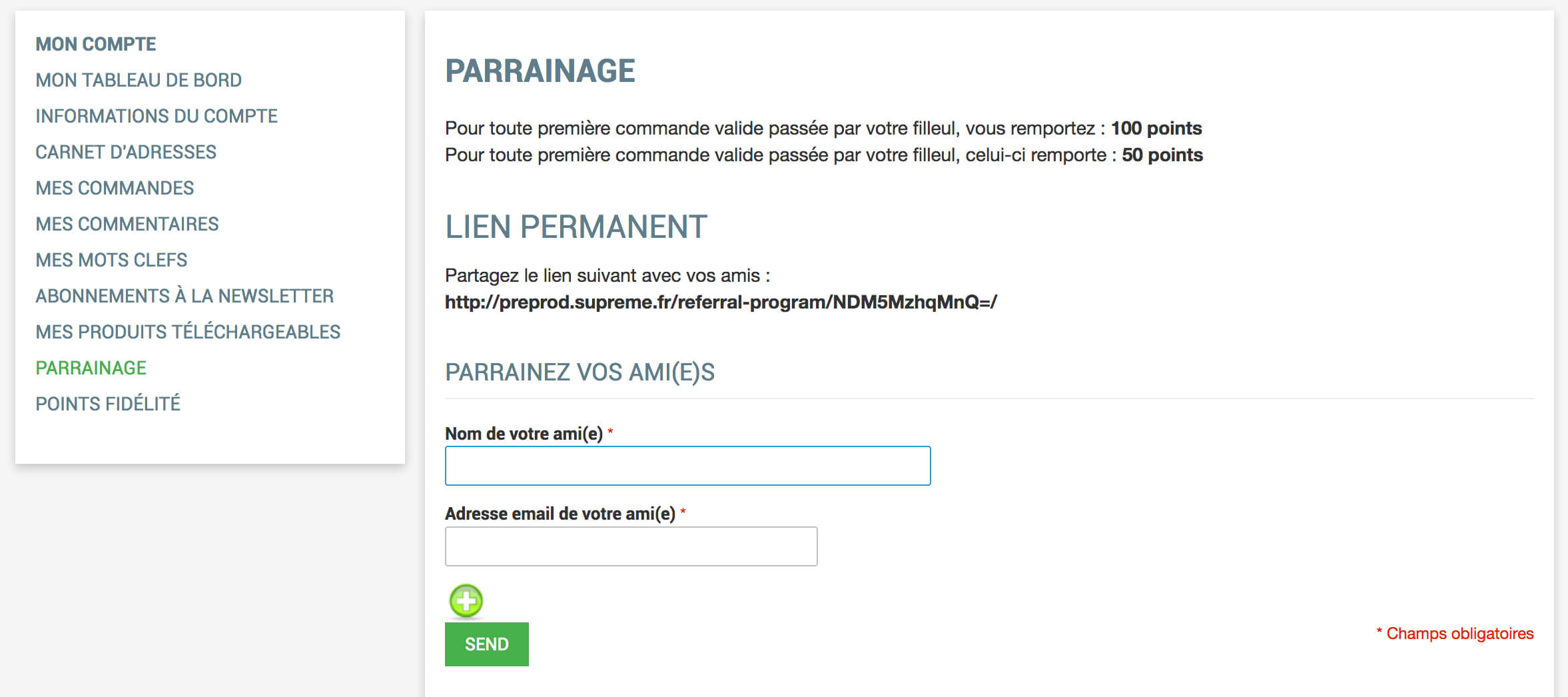Open Mon Tableau de Bord menu item

pos(139,80)
